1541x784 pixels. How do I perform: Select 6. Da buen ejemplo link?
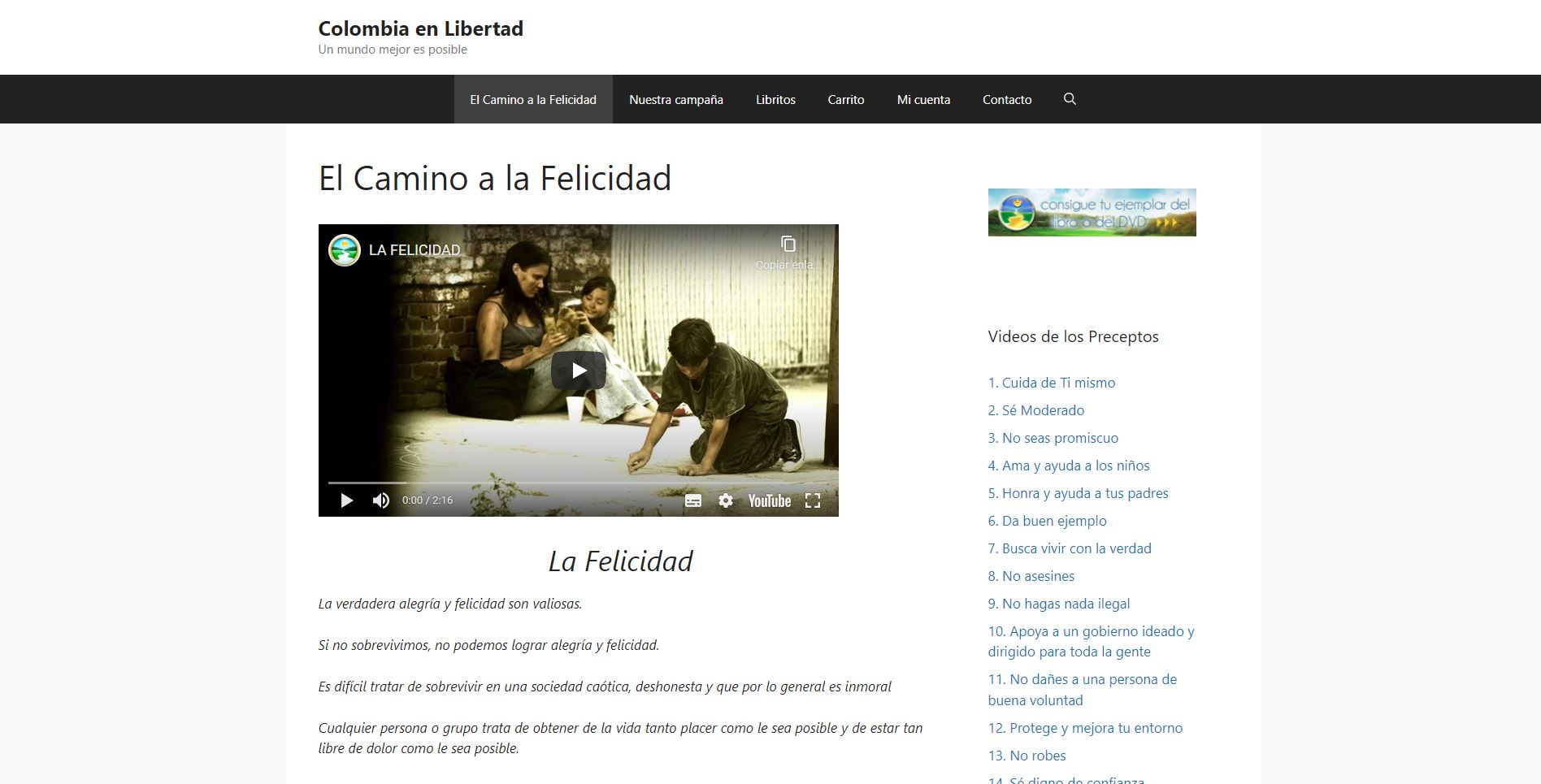1047,521
